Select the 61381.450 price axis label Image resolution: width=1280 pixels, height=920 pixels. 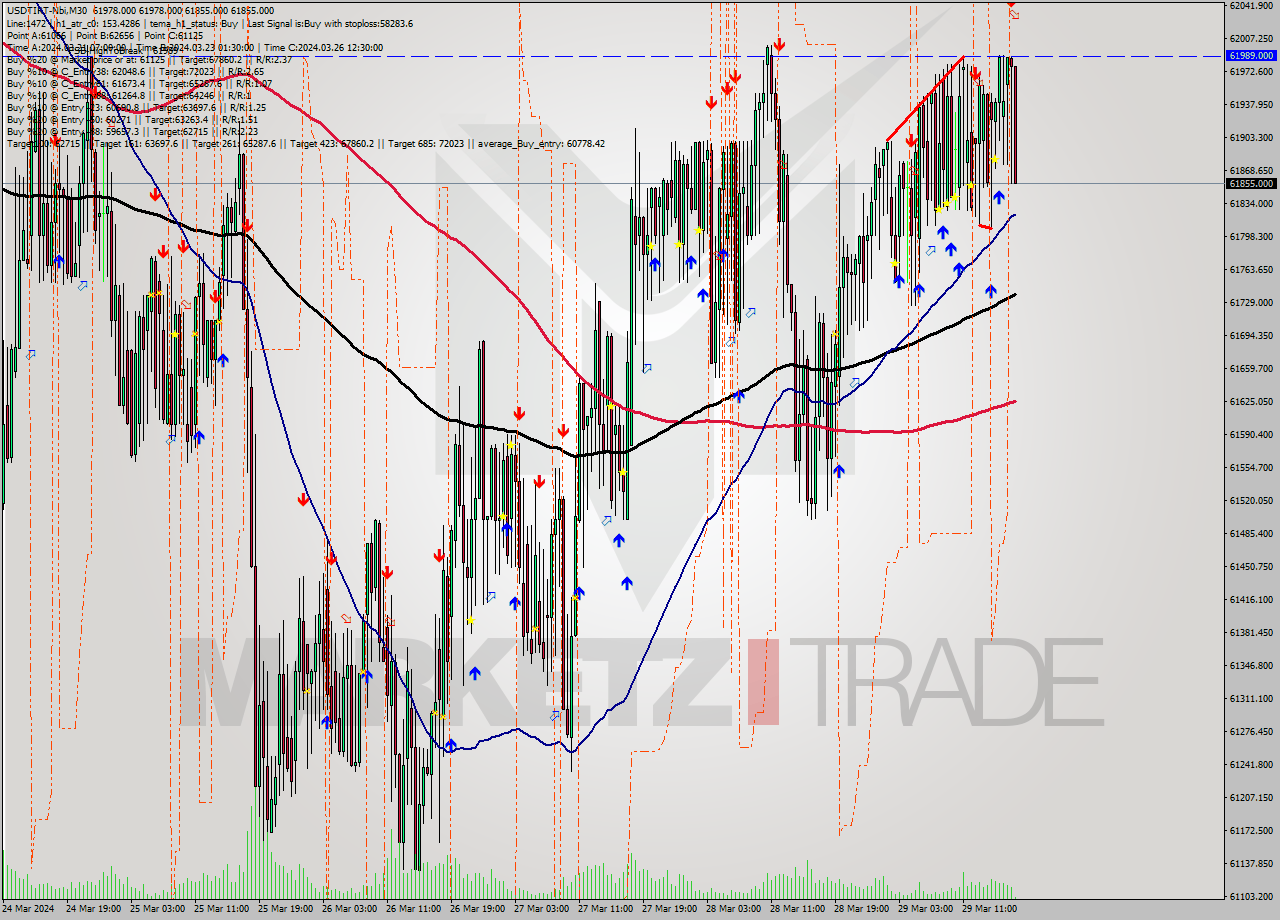click(x=1251, y=632)
